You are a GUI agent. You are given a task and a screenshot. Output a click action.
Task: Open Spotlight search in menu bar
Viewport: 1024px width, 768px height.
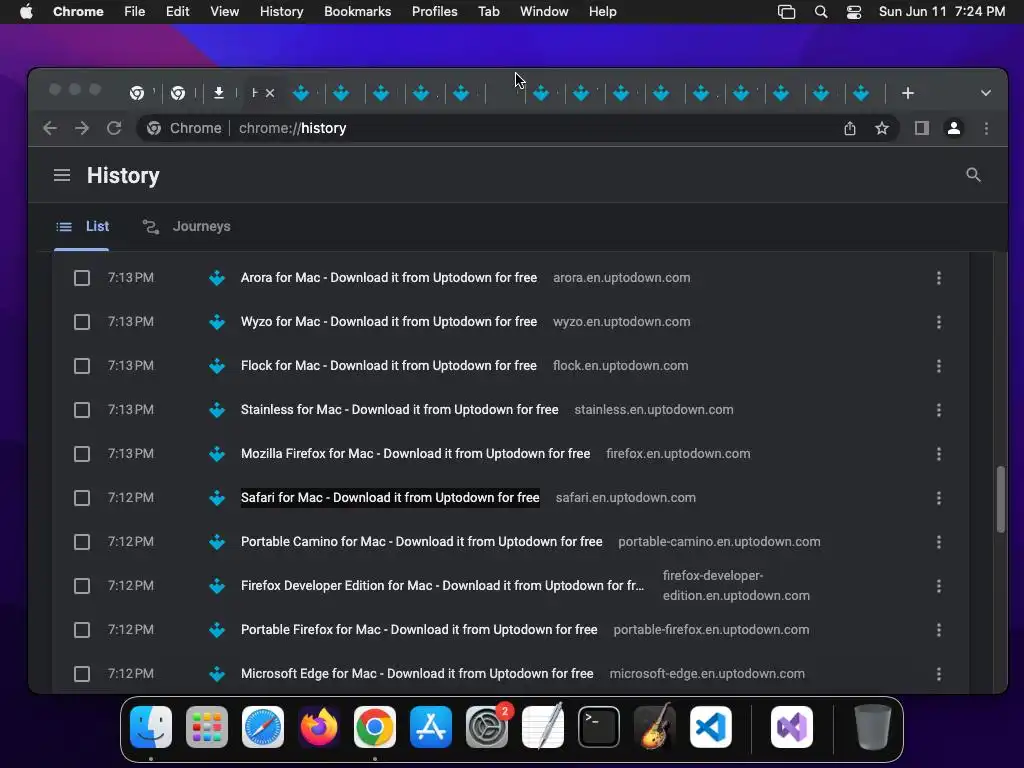[x=821, y=12]
